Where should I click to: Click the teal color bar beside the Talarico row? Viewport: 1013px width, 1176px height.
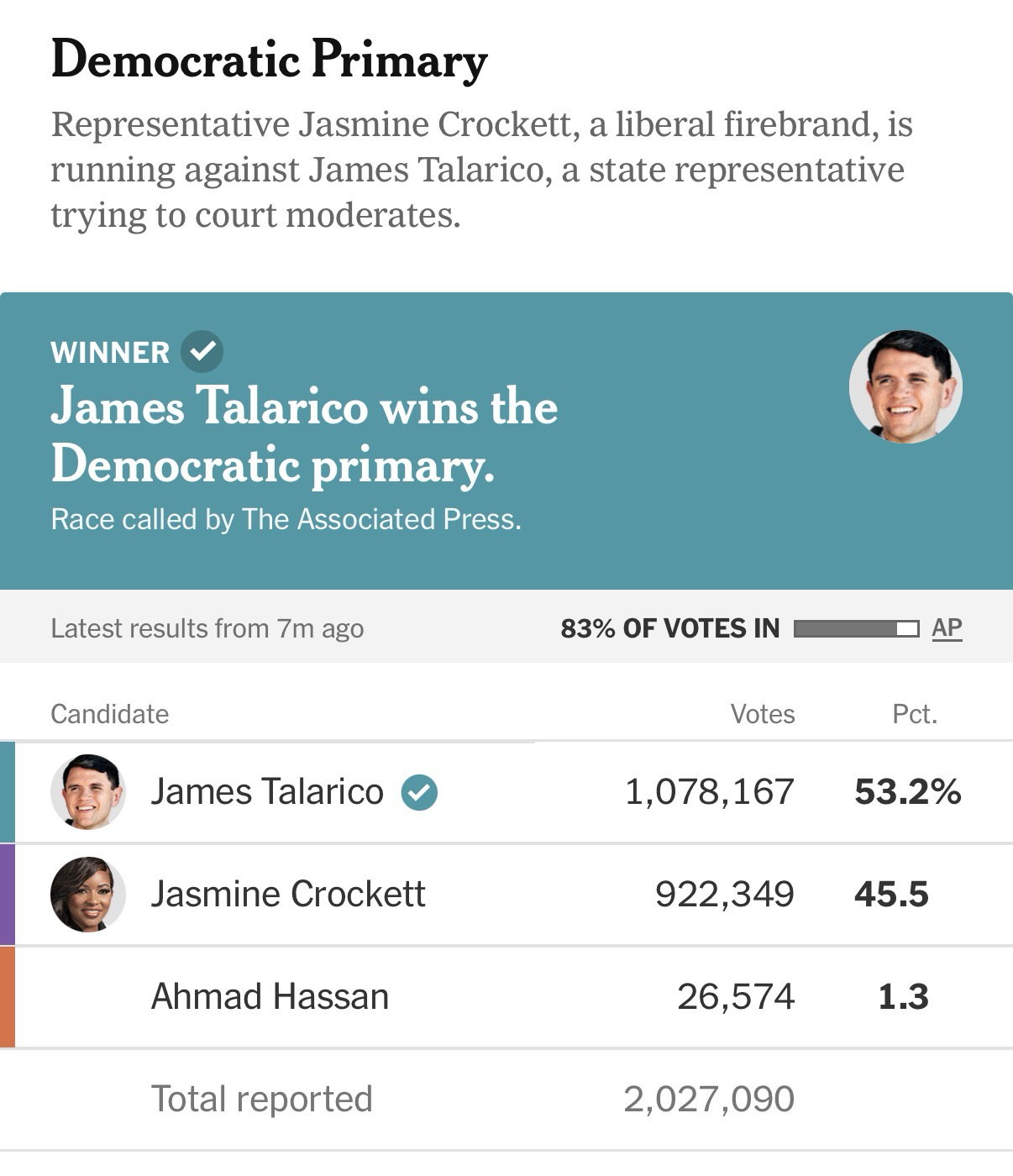pos(8,791)
